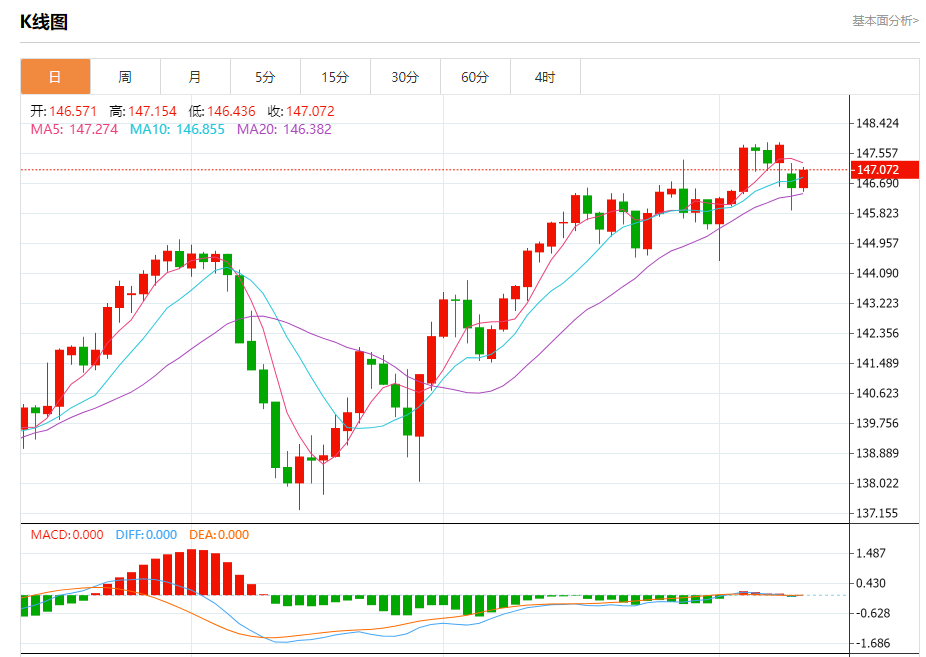Click the 144.090 price axis label
The width and height of the screenshot is (926, 657).
(878, 273)
